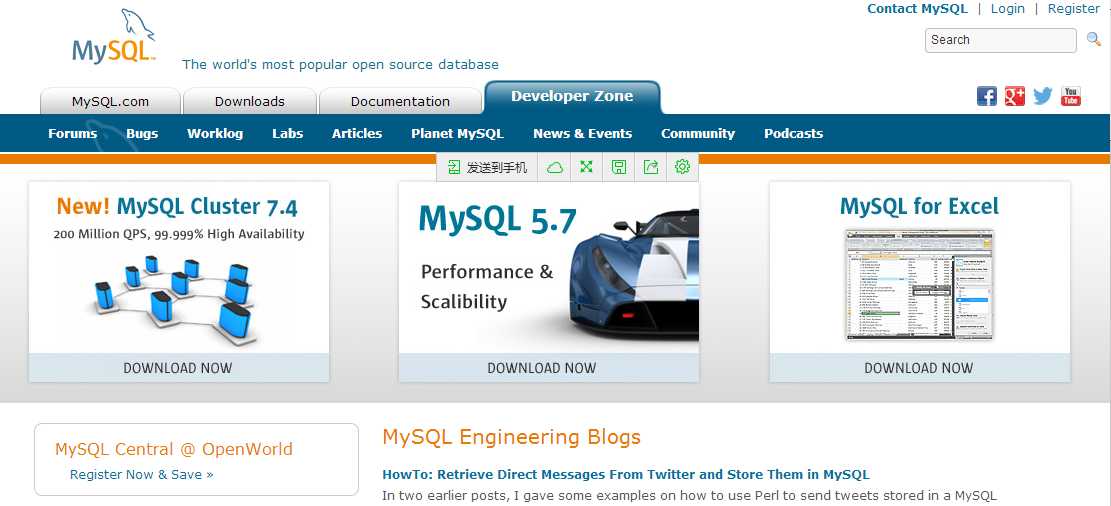
Task: Click the Register link
Action: [x=1073, y=9]
